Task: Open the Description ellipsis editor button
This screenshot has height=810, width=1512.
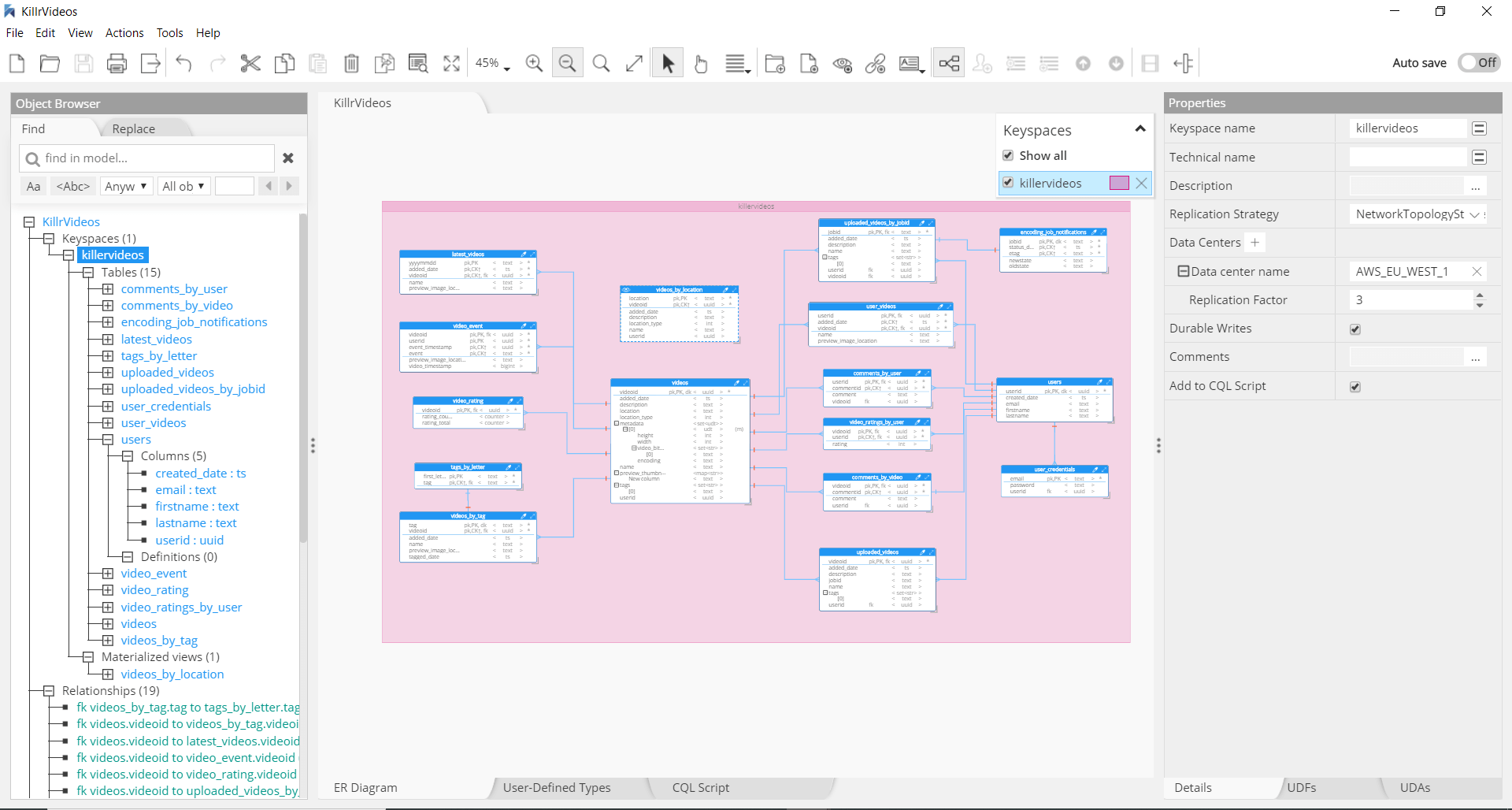Action: point(1475,186)
